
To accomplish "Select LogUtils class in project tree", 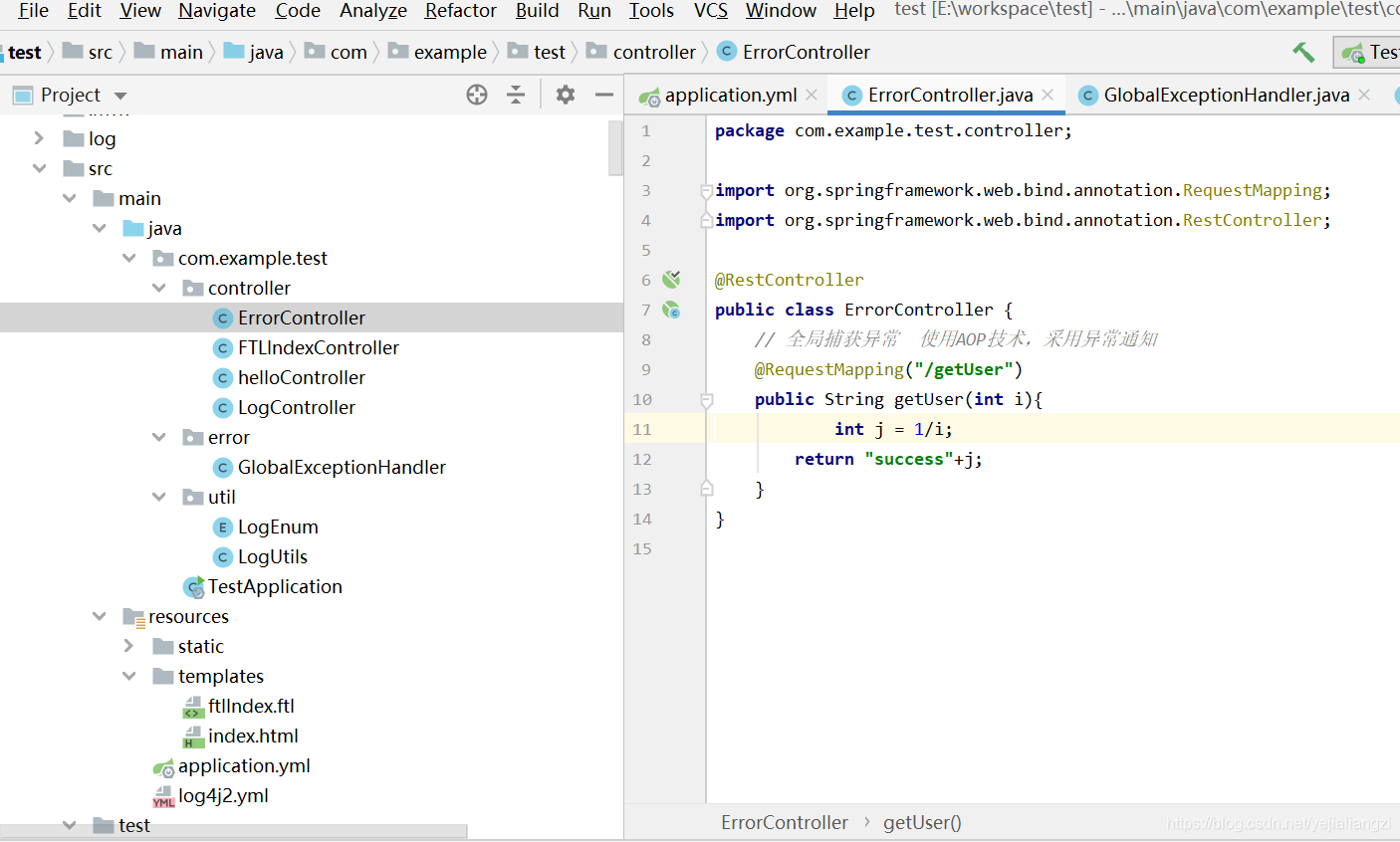I will click(272, 556).
